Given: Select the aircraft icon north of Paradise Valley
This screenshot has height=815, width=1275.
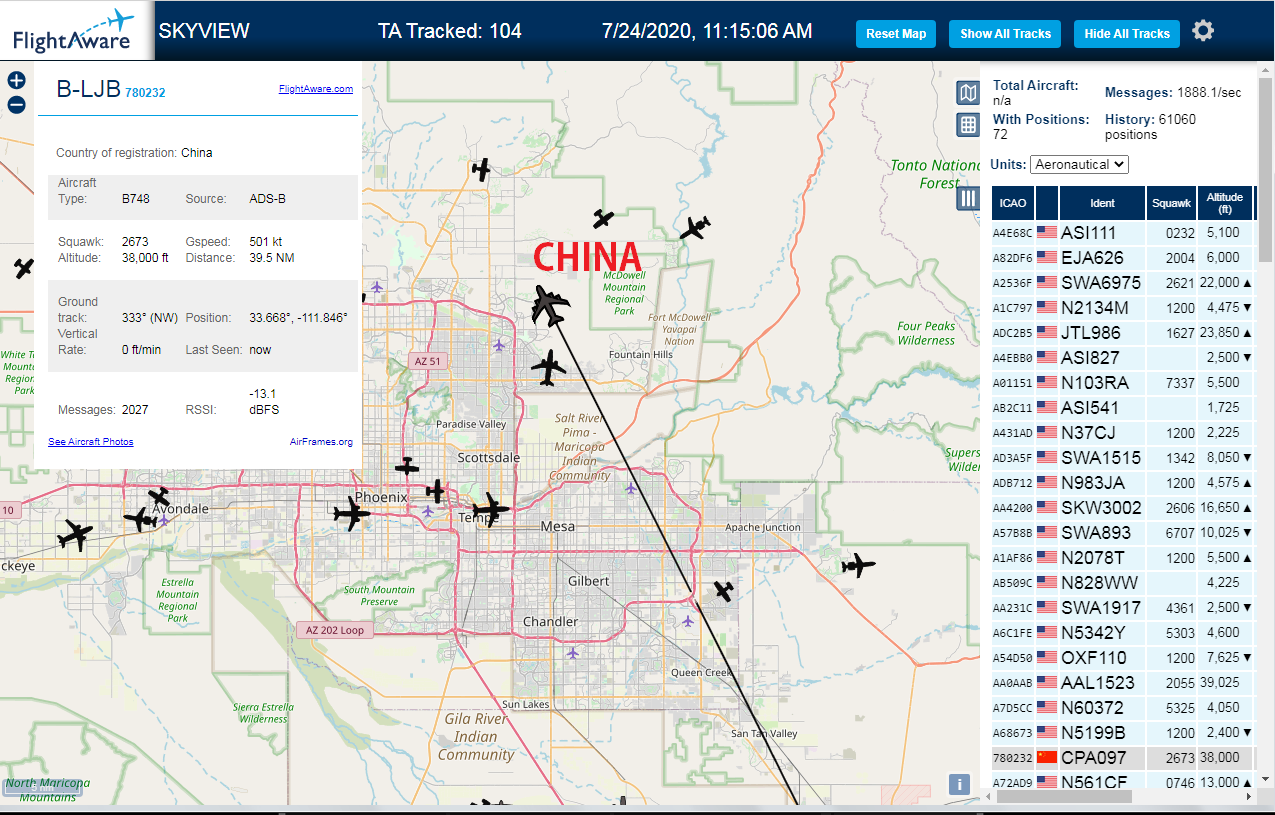Looking at the screenshot, I should [548, 368].
